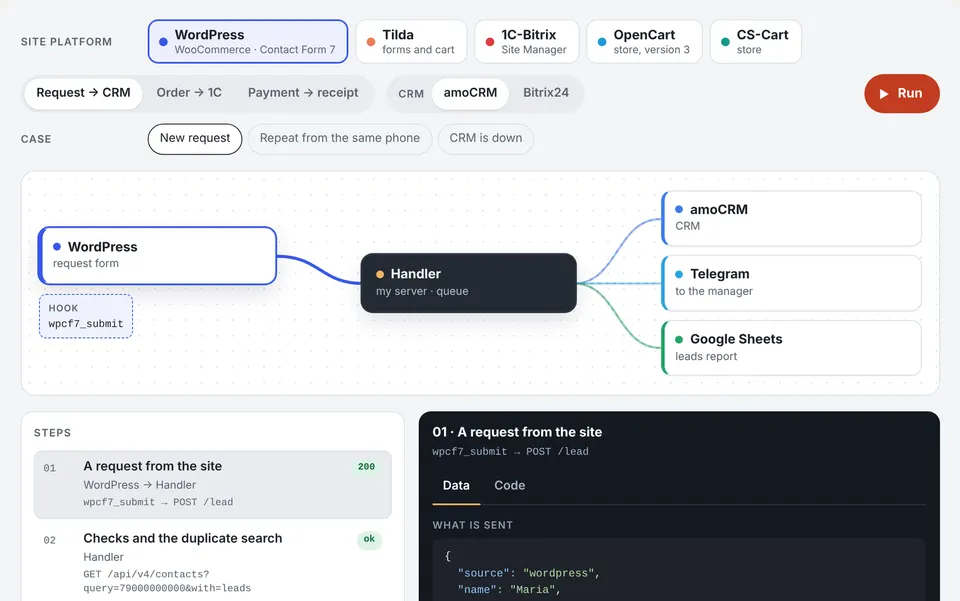Click the 200 status badge

366,466
